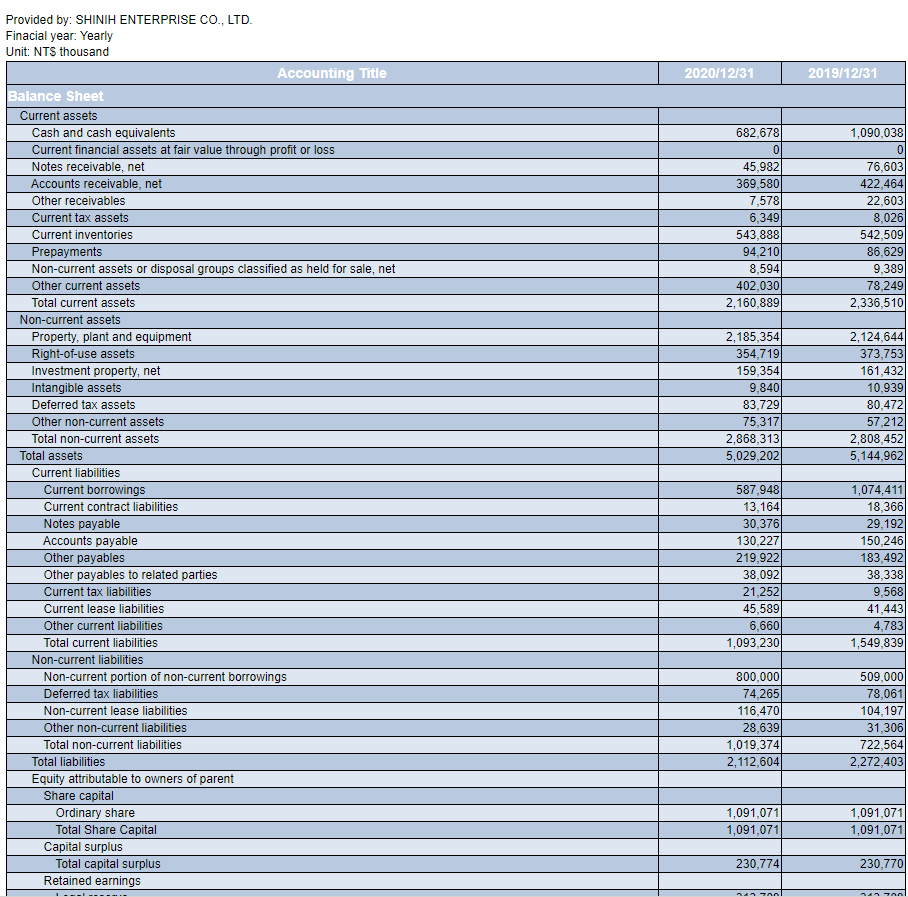The width and height of the screenshot is (908, 897).
Task: Click the Balance Sheet section heading
Action: pyautogui.click(x=55, y=96)
